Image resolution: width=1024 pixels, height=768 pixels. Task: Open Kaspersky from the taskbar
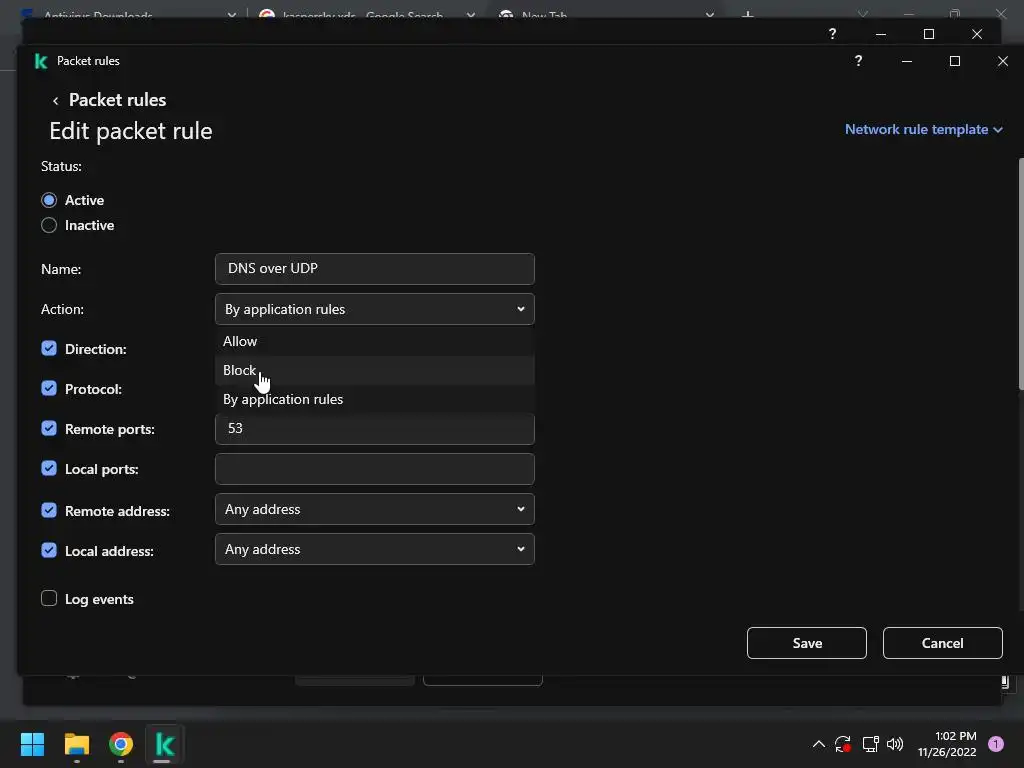click(165, 744)
